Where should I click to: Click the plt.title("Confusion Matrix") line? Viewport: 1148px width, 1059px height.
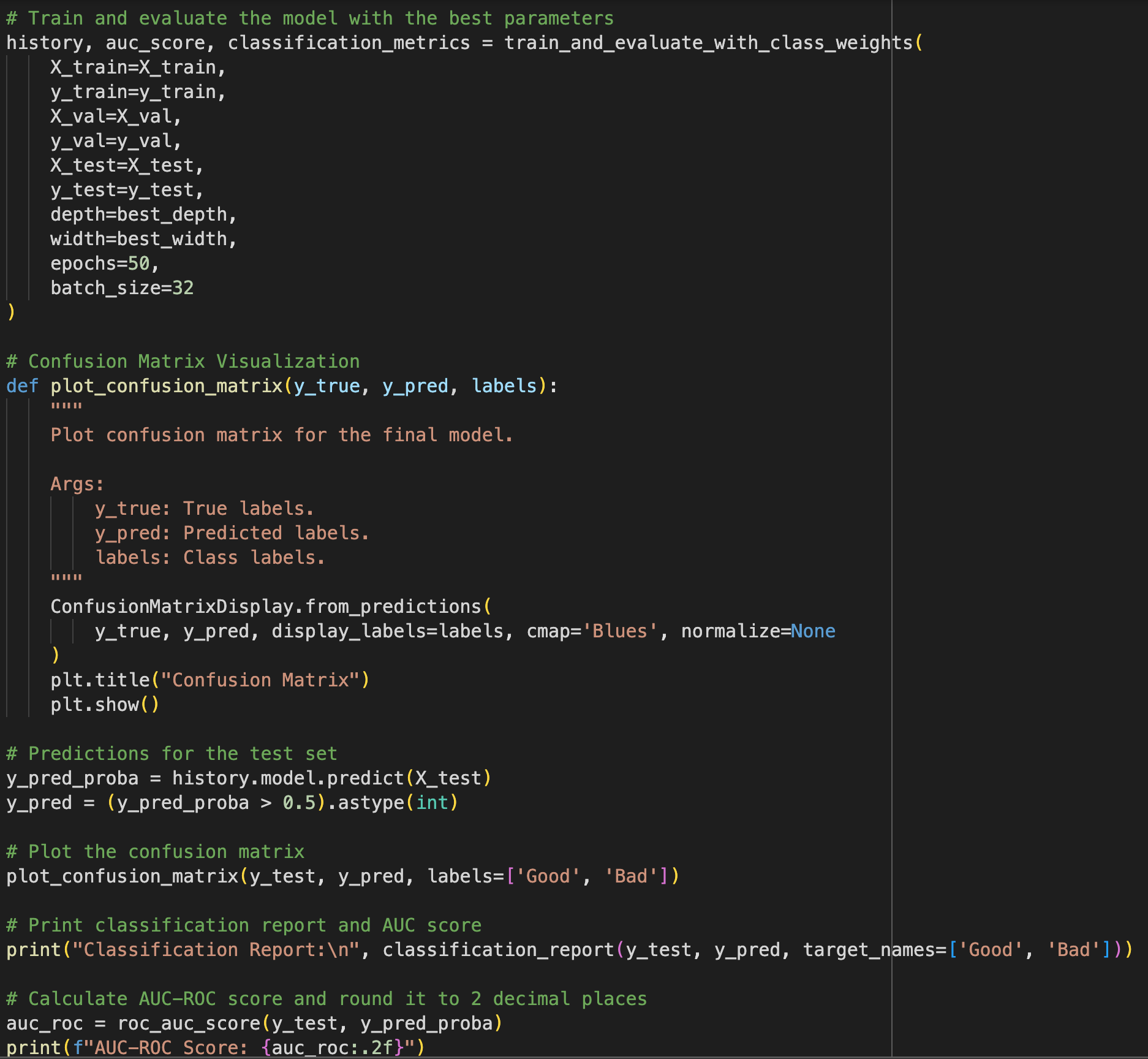210,680
